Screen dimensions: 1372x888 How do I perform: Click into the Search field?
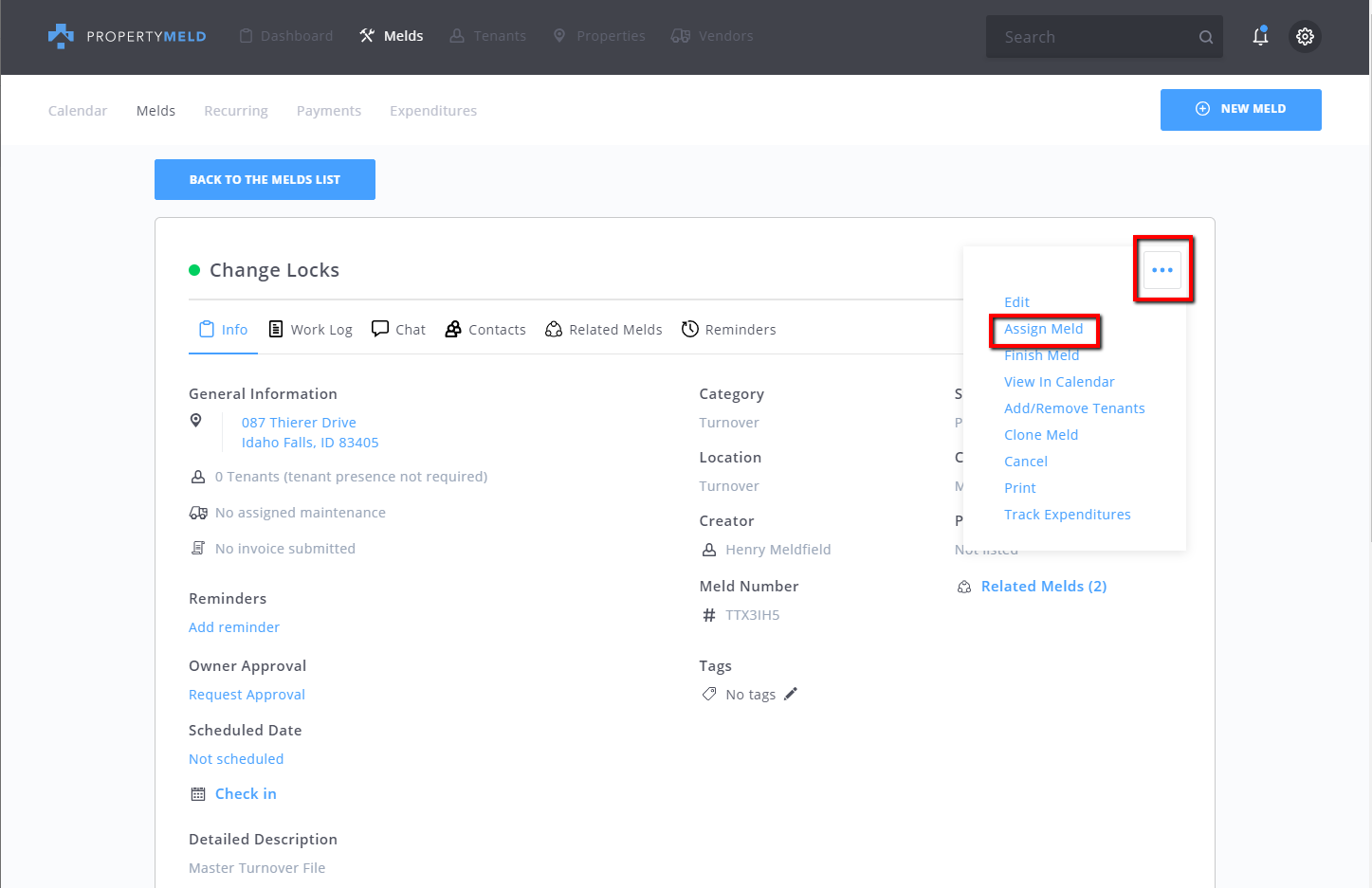pos(1090,37)
